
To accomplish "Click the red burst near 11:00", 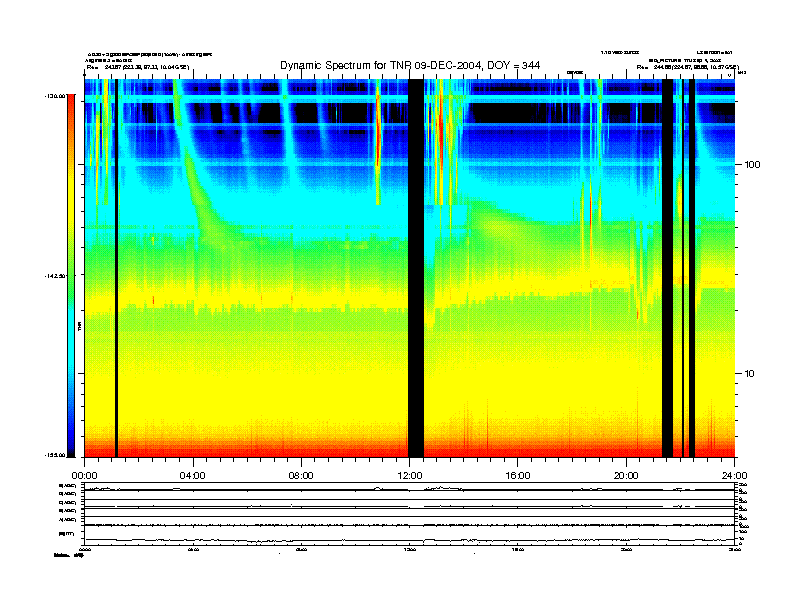I will [378, 144].
